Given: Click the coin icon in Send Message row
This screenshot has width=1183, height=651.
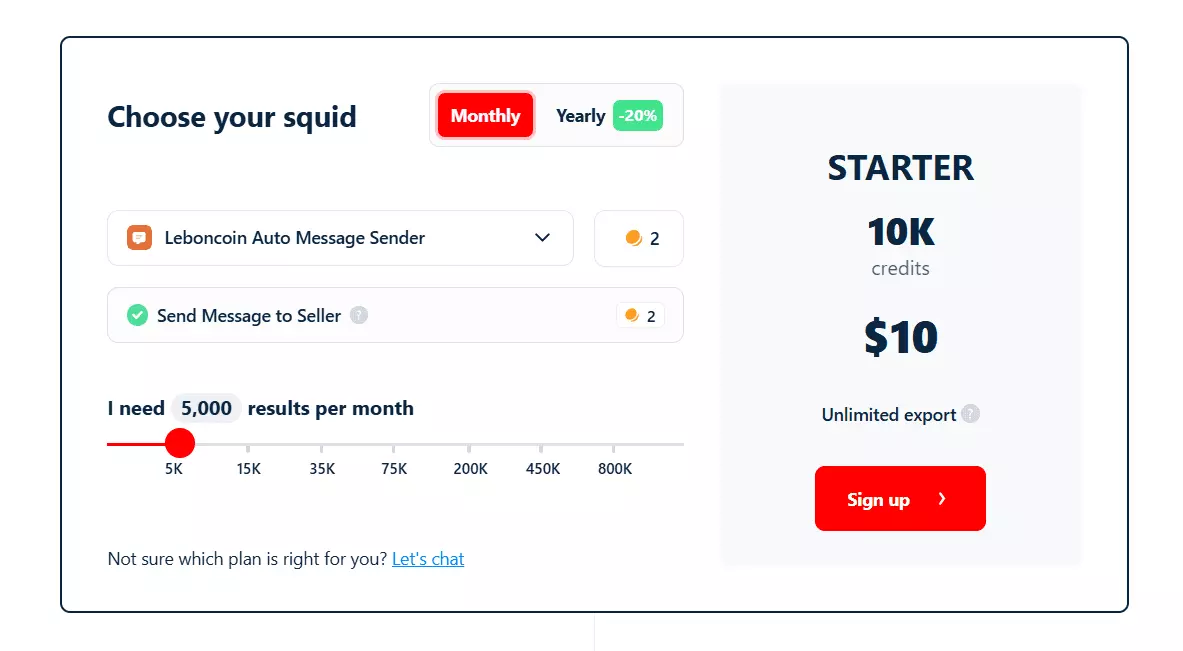Looking at the screenshot, I should coord(632,316).
